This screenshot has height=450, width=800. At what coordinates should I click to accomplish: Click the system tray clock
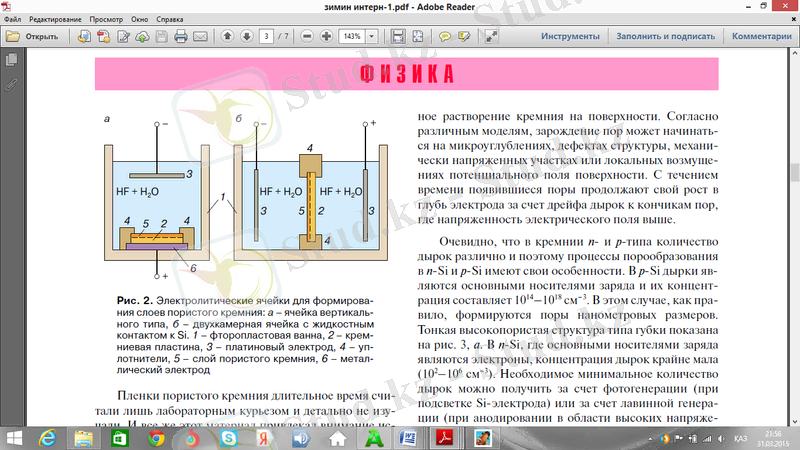point(773,439)
